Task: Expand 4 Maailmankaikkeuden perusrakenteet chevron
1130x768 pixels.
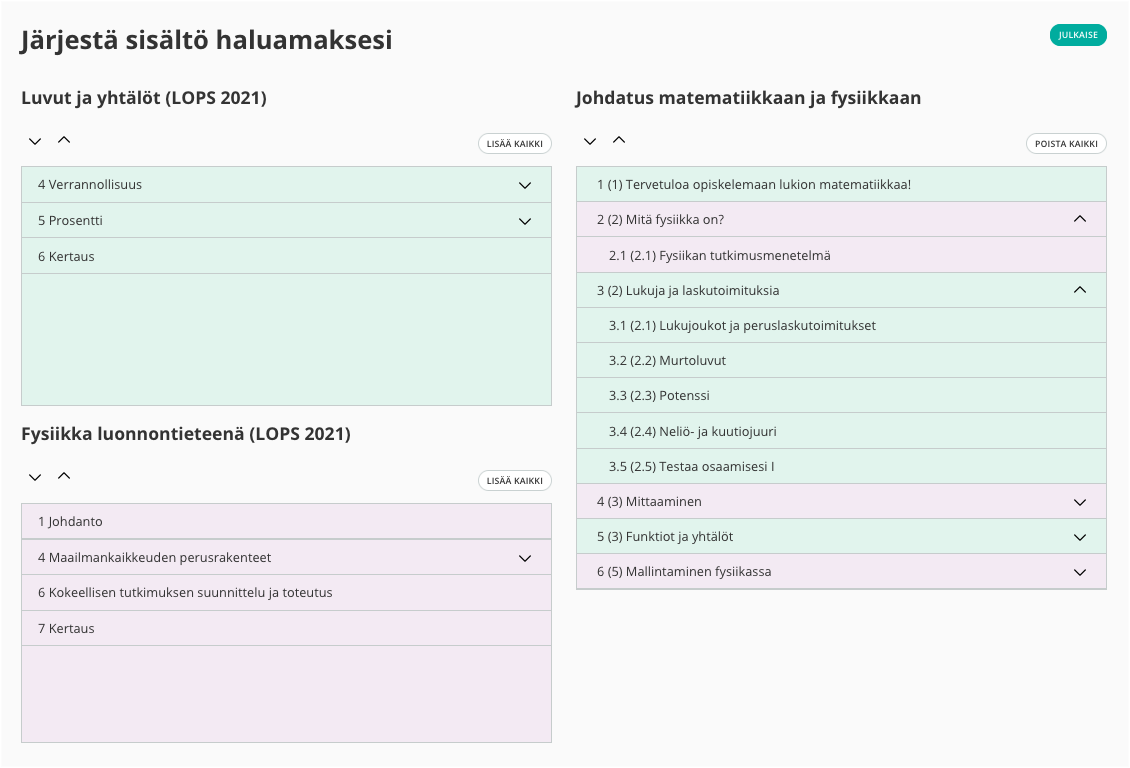Action: pos(525,558)
